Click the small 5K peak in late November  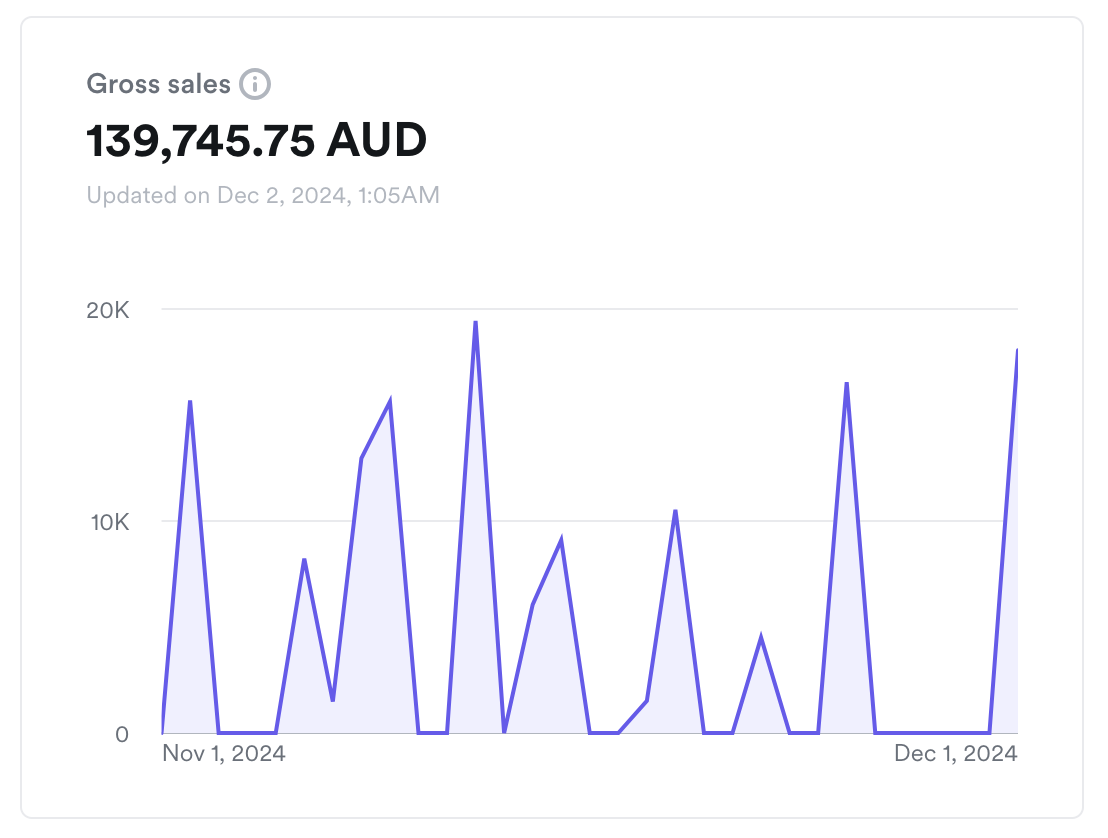[x=761, y=633]
